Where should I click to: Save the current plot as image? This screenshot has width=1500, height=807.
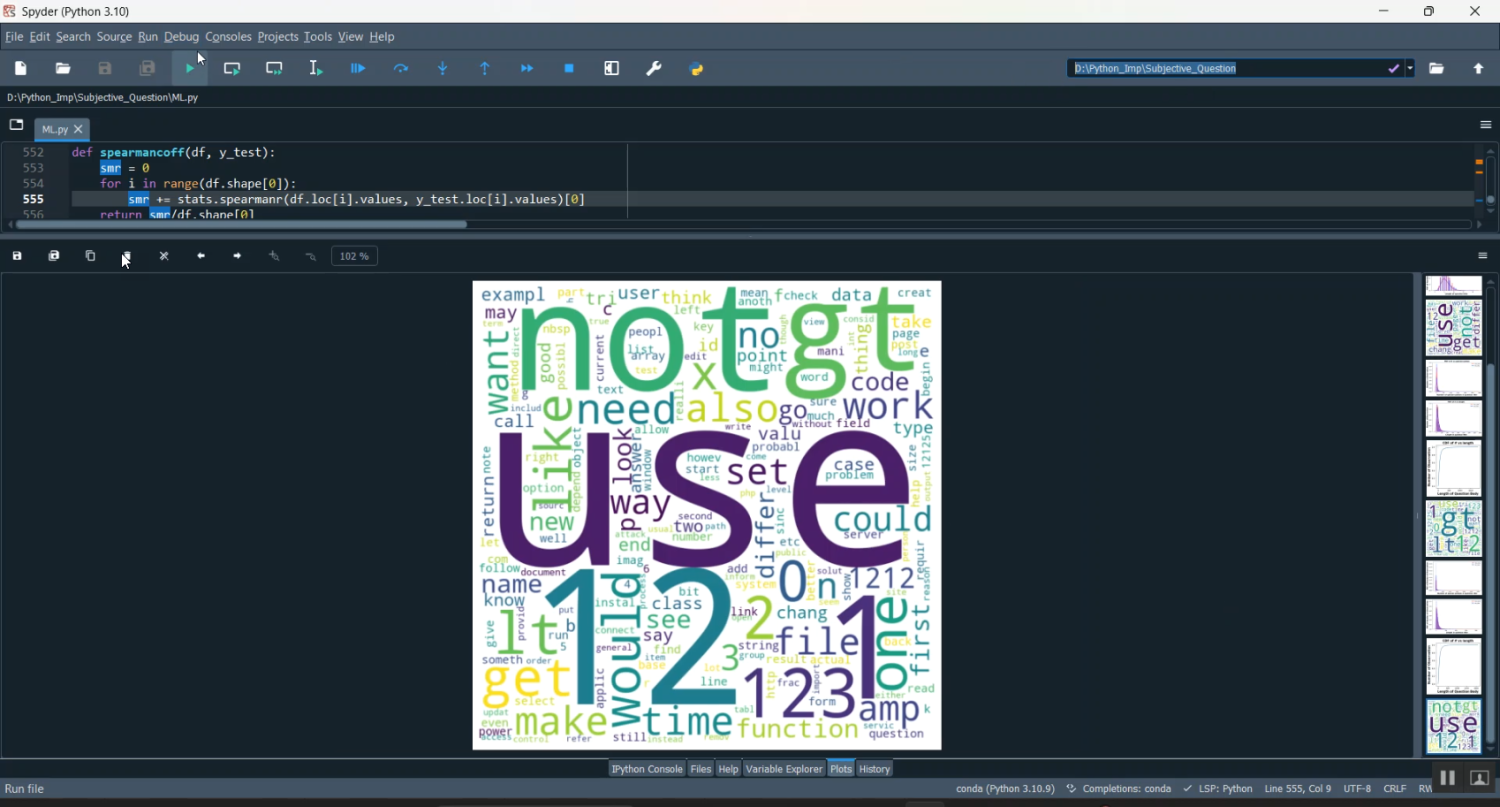[x=16, y=255]
